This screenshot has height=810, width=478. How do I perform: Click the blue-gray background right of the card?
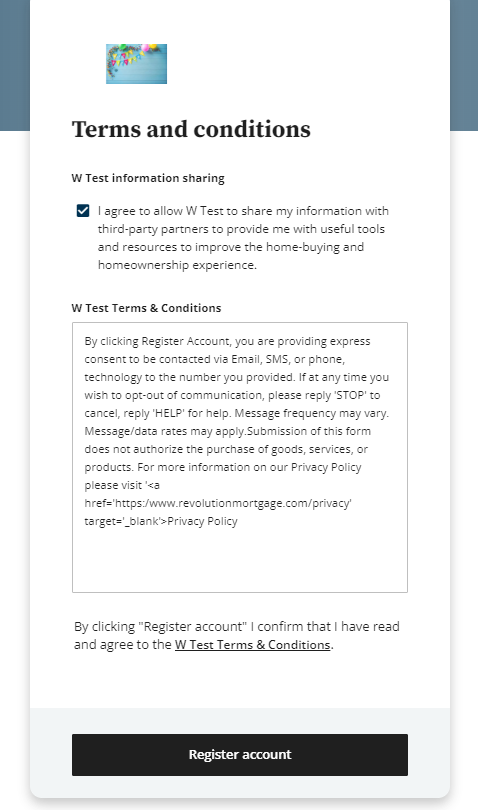pos(464,65)
